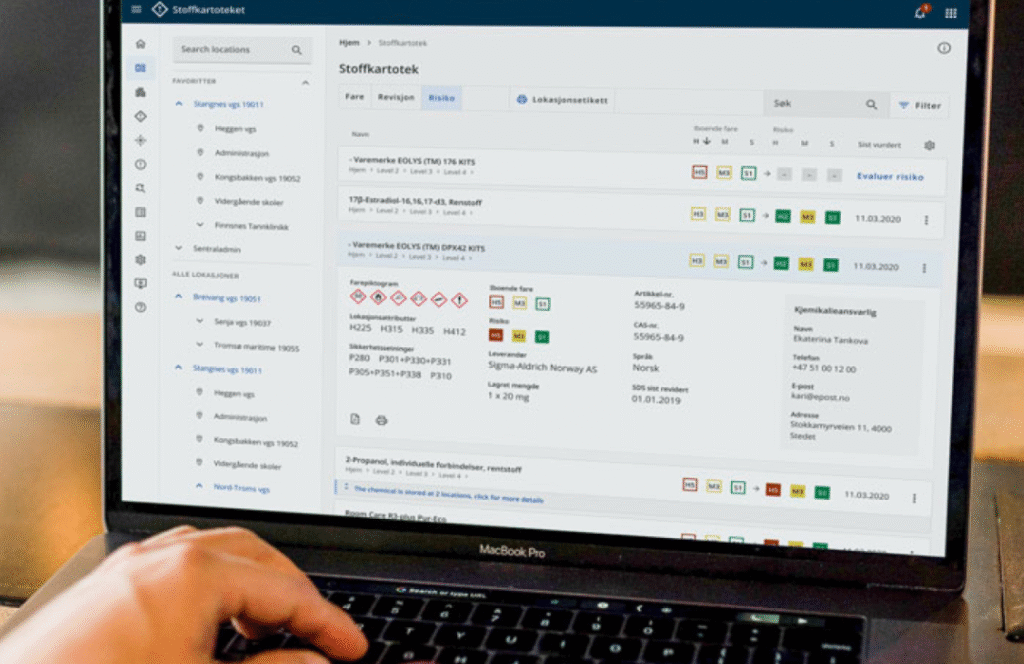The width and height of the screenshot is (1024, 664).
Task: Collapse Nord-Troms vgs node
Action: click(x=199, y=486)
